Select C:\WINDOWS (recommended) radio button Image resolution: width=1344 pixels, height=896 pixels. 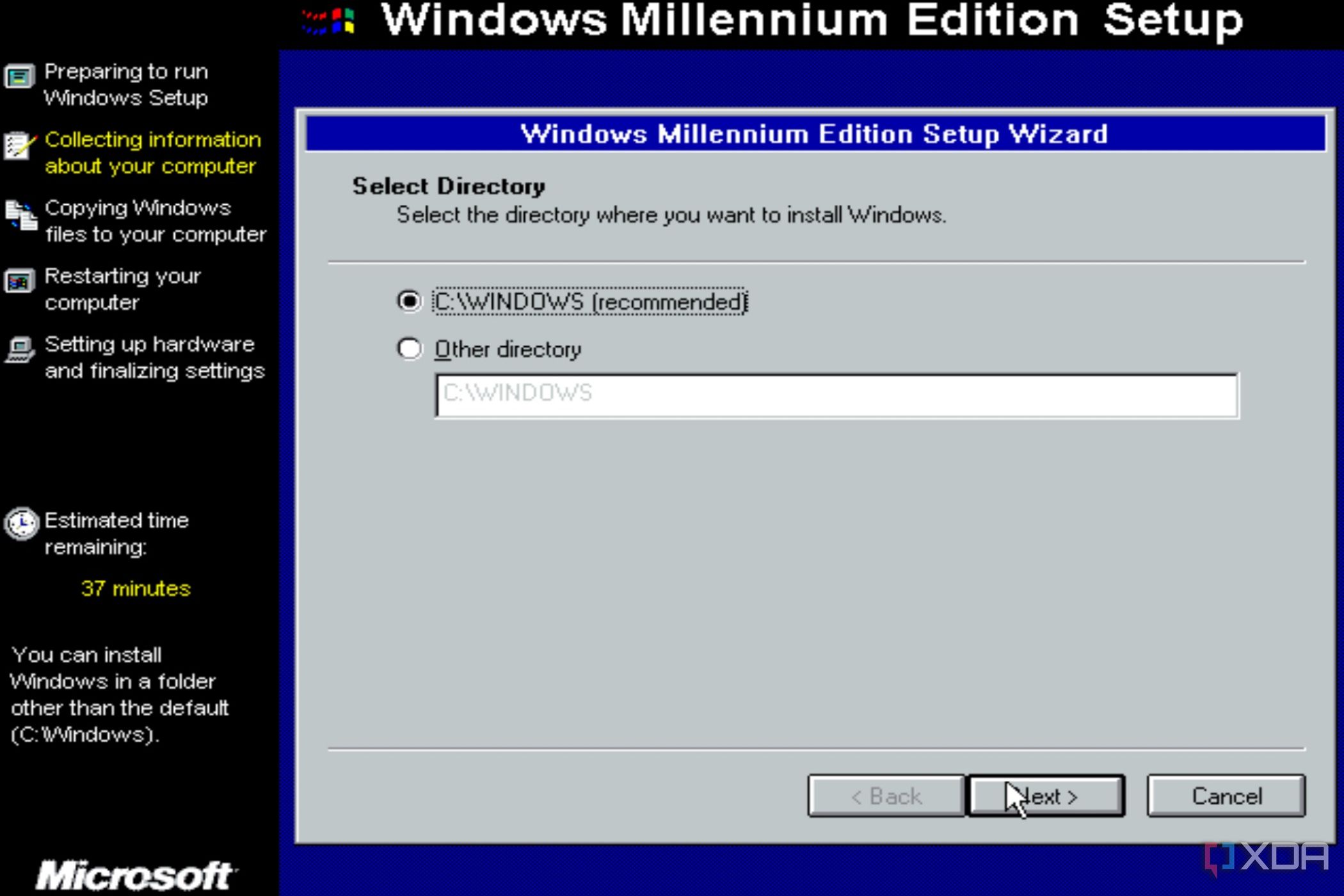408,302
